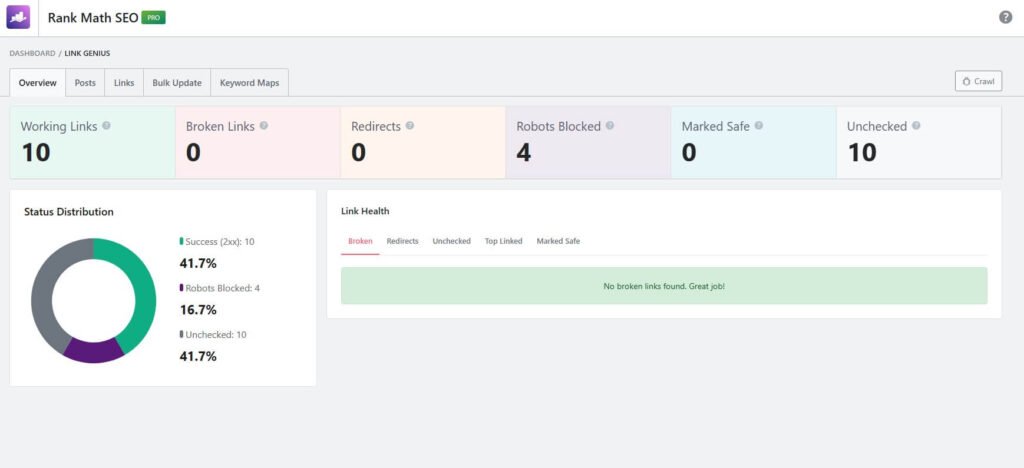Click the Unchecked info tooltip icon
This screenshot has width=1024, height=468.
pos(916,125)
